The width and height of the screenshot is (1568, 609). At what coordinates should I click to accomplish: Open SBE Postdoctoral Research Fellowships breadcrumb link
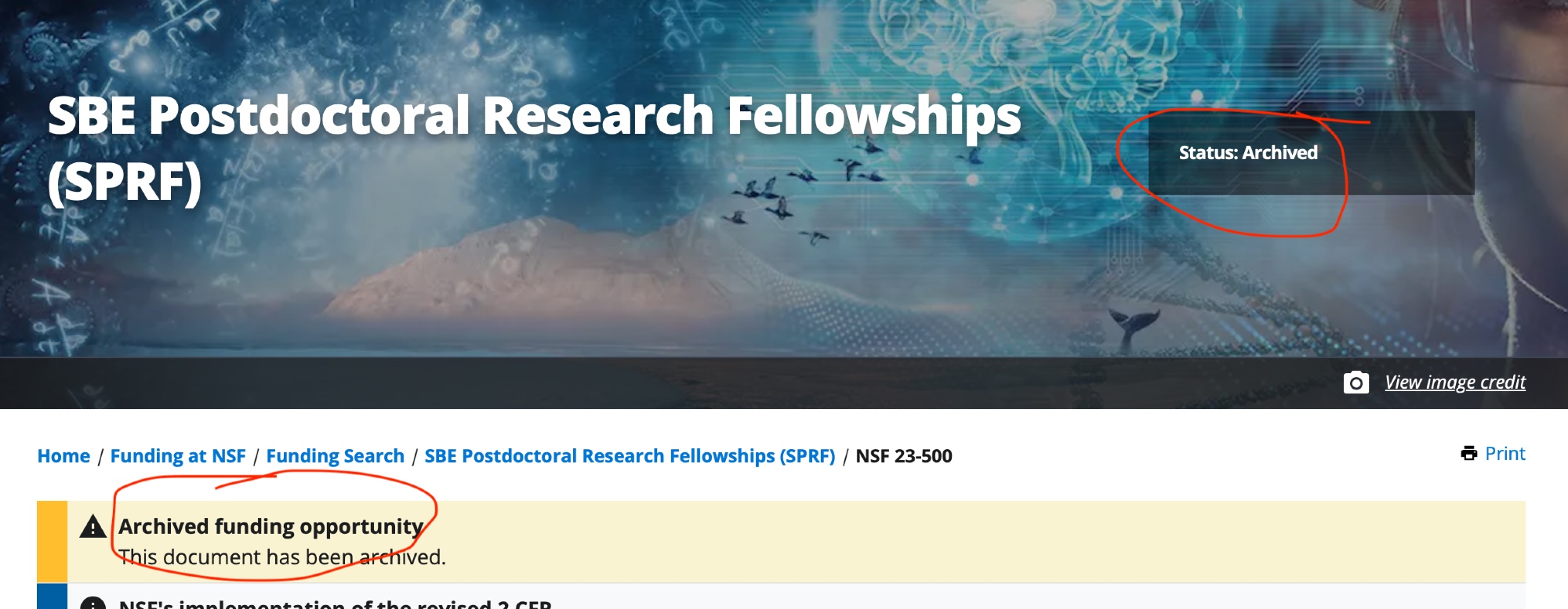(x=630, y=456)
